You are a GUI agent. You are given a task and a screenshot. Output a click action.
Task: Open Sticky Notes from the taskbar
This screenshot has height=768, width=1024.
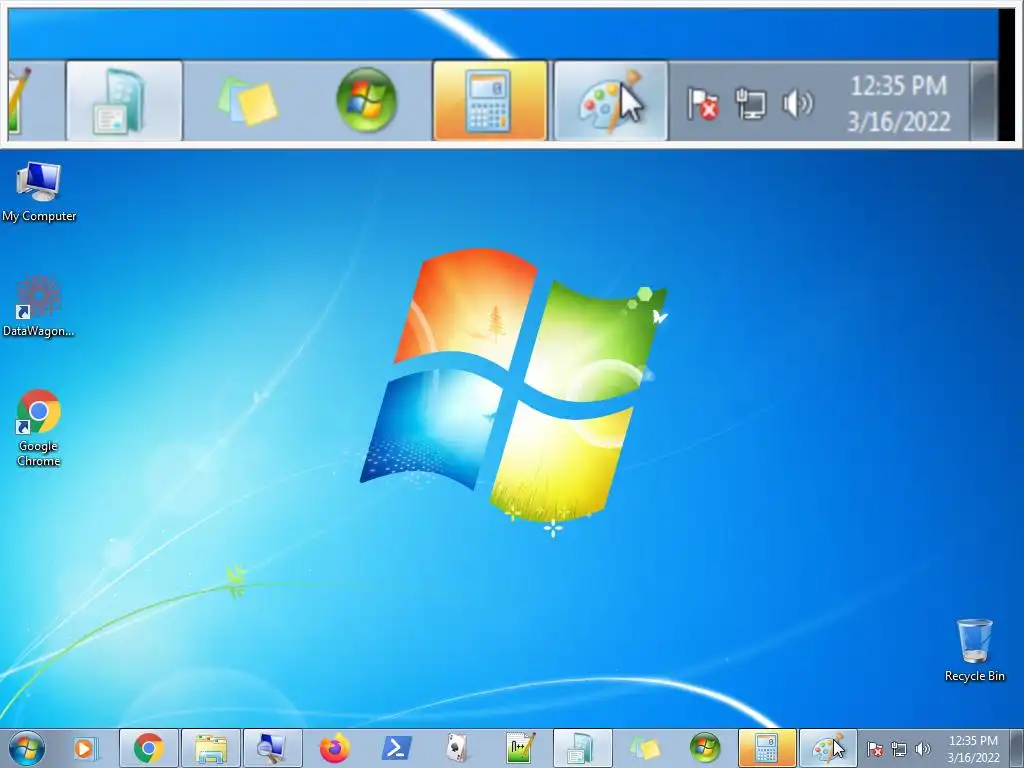644,748
